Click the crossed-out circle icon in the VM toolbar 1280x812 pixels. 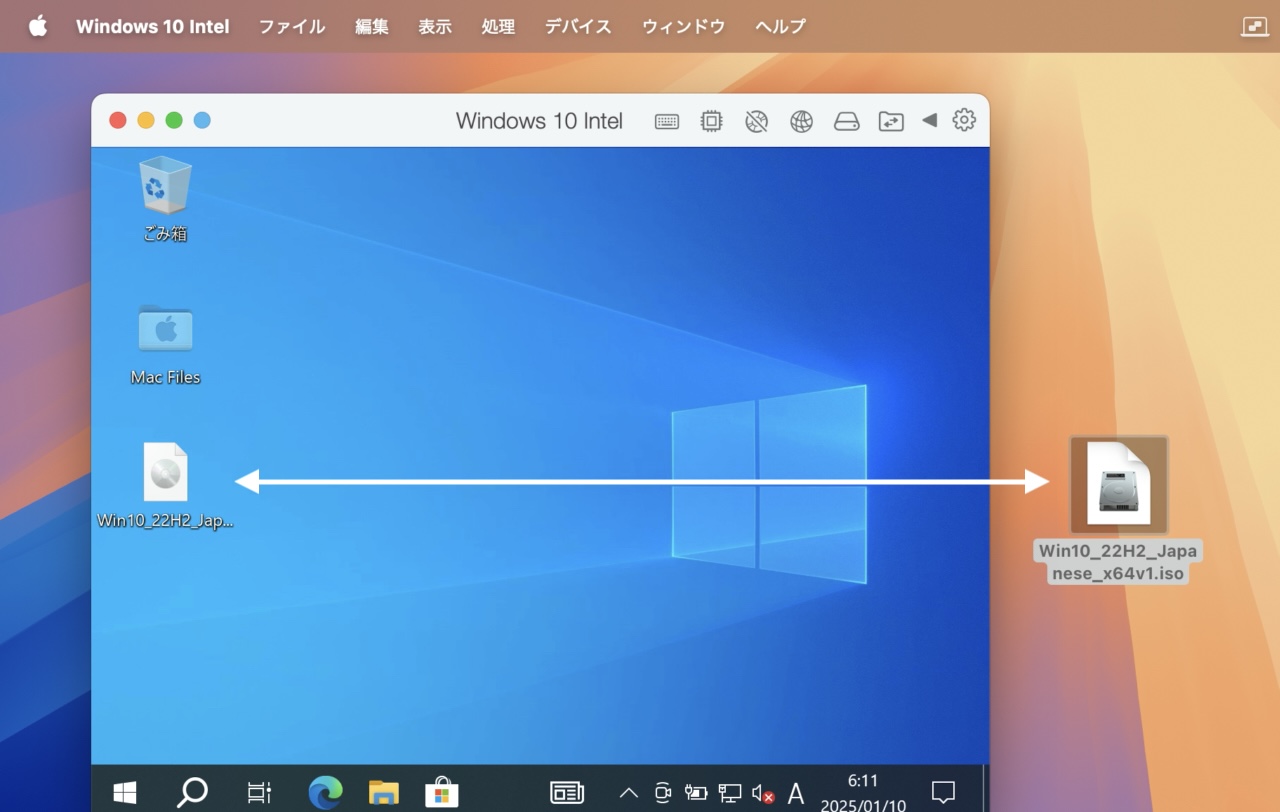pos(757,121)
